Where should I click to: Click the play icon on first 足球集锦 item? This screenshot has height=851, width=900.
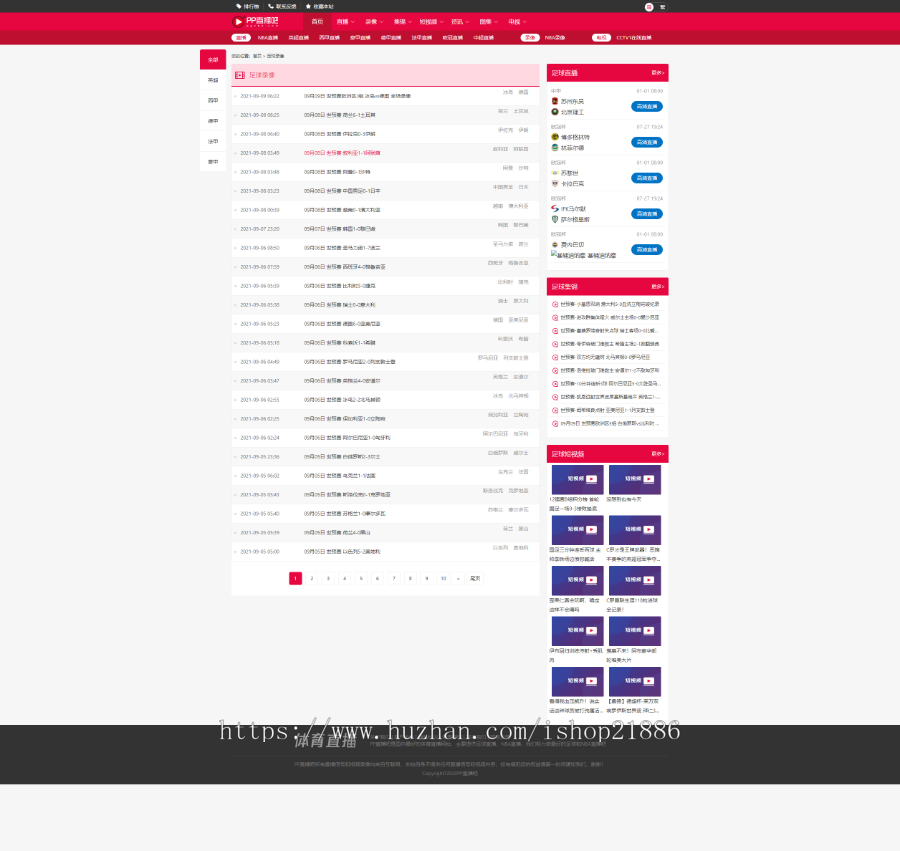[555, 304]
